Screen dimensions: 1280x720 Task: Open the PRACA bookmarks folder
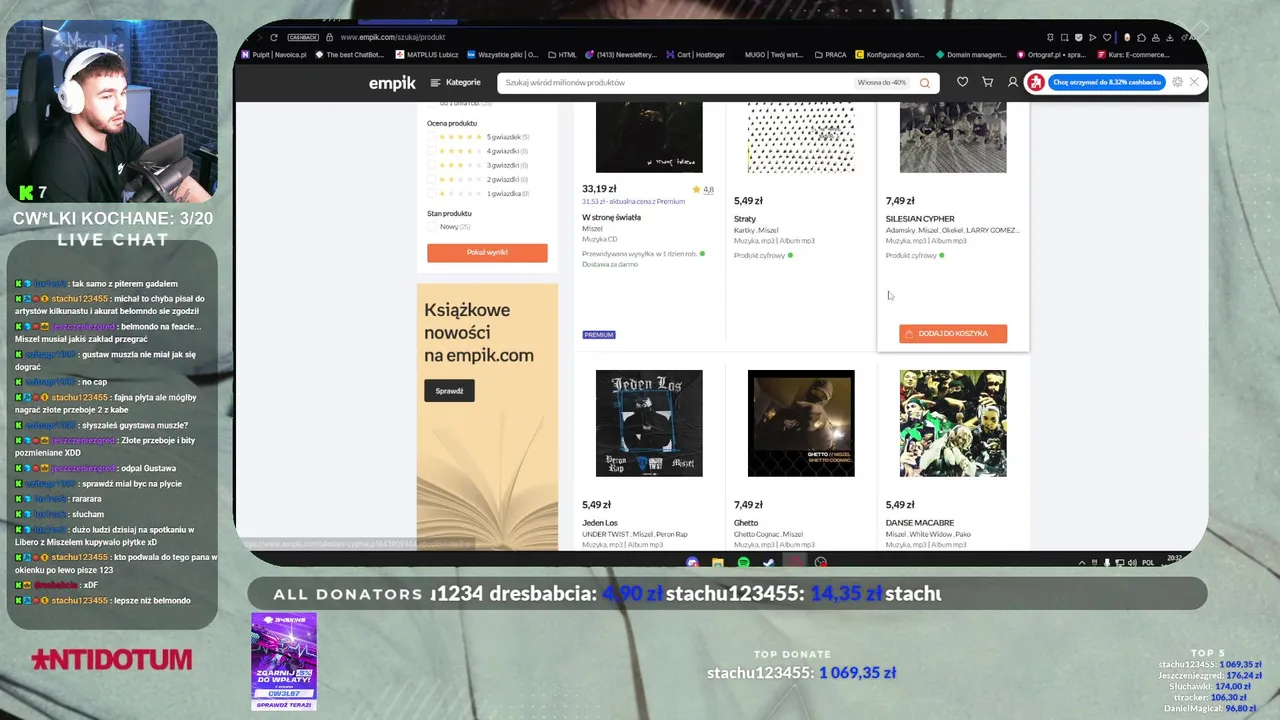[830, 55]
